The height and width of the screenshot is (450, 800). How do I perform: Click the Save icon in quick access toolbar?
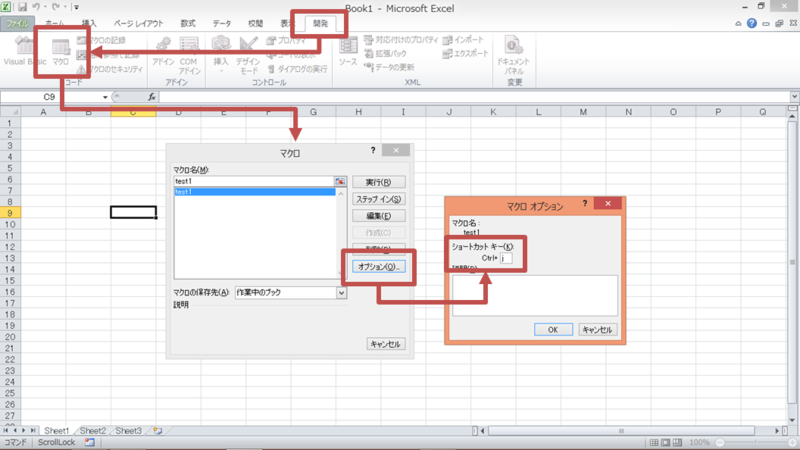click(22, 7)
